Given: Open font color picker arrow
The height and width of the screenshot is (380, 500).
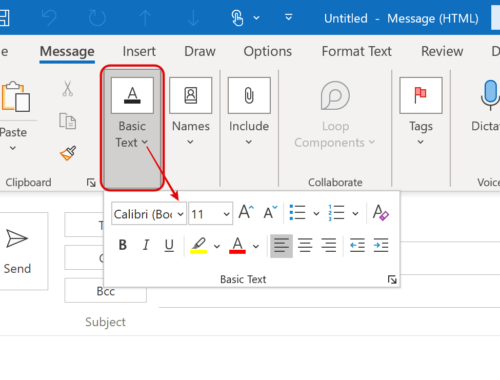Looking at the screenshot, I should [x=256, y=246].
